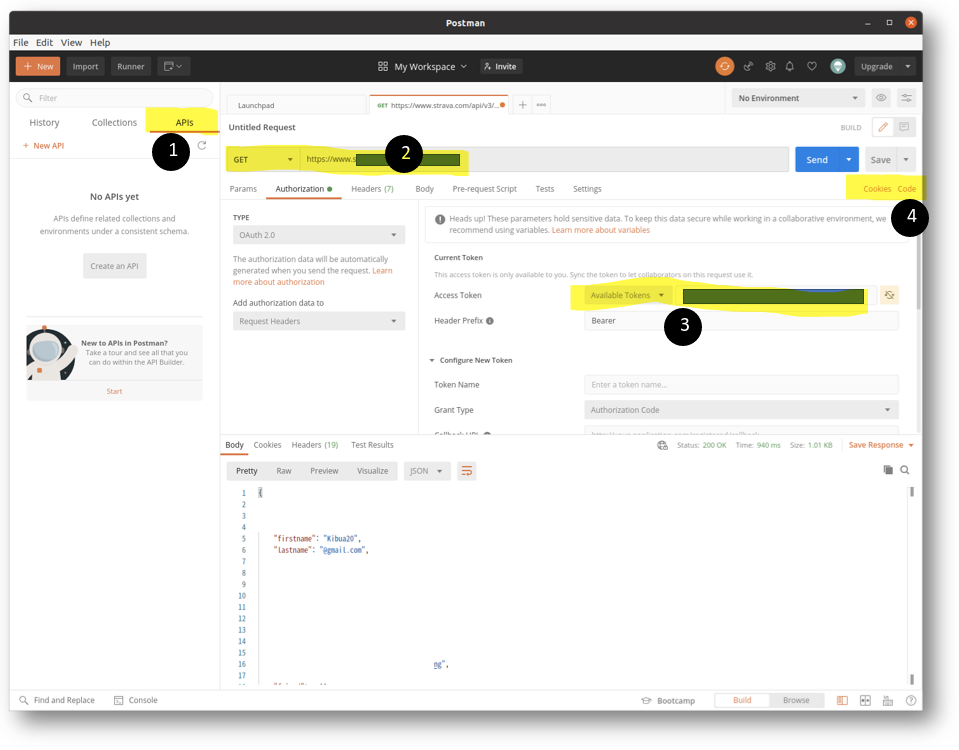Open the settings gear in header
This screenshot has width=959, height=750.
(x=770, y=66)
